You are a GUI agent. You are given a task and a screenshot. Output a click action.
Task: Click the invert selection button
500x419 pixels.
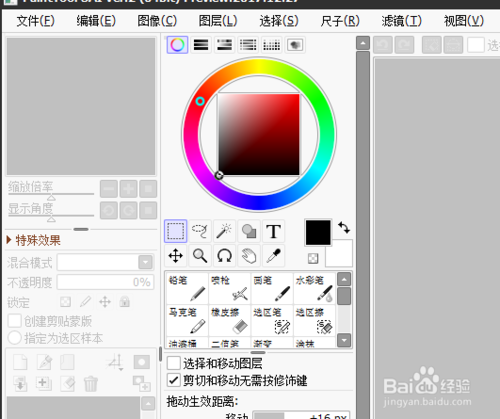coord(453,45)
